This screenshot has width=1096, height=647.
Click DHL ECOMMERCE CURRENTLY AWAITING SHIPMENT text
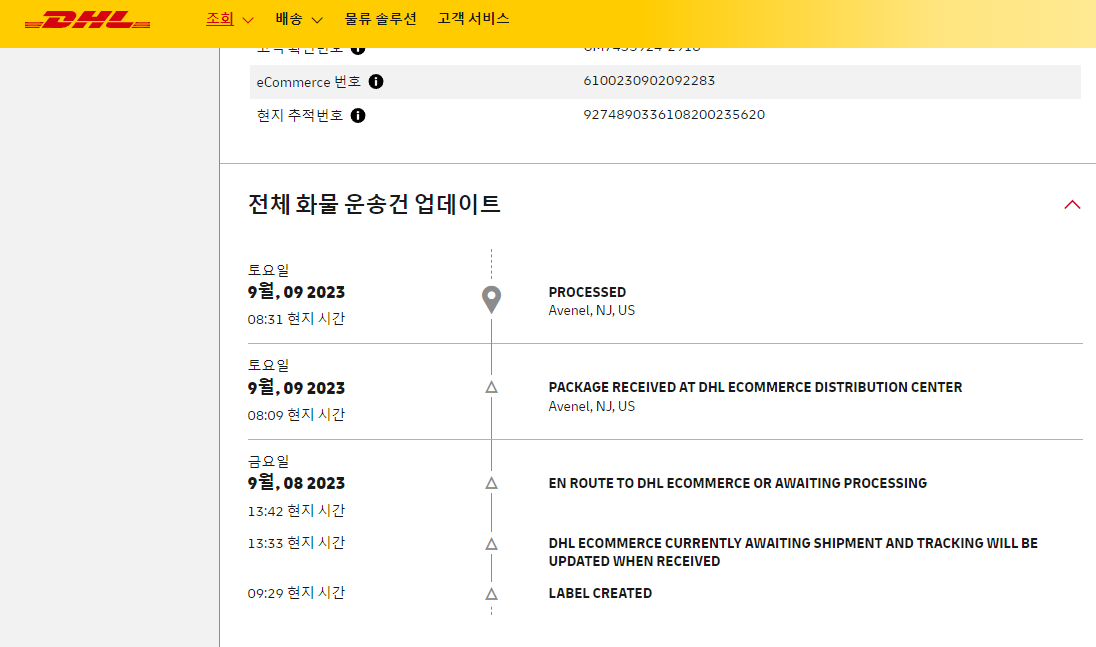click(793, 552)
